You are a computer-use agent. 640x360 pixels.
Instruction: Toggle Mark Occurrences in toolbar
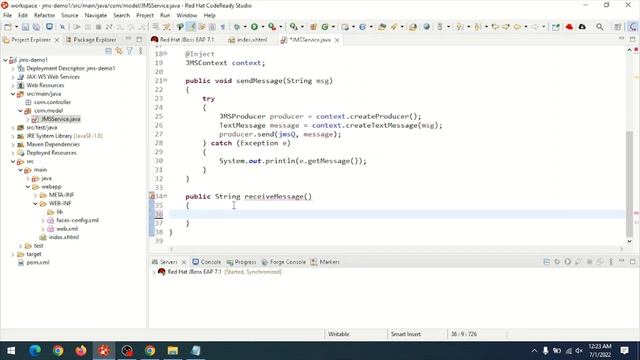coord(191,27)
